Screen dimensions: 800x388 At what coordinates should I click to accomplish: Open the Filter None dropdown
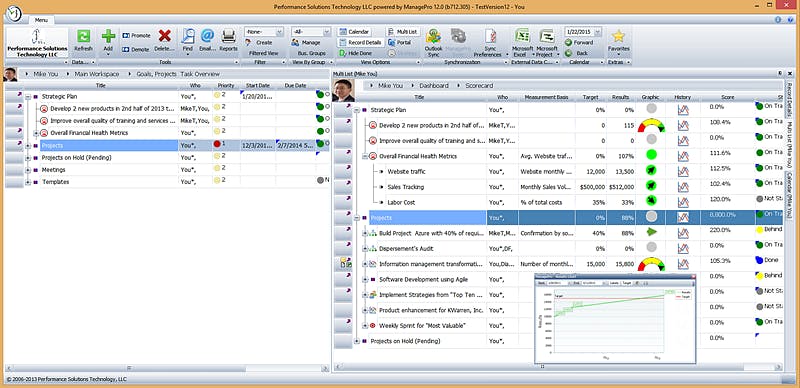264,32
